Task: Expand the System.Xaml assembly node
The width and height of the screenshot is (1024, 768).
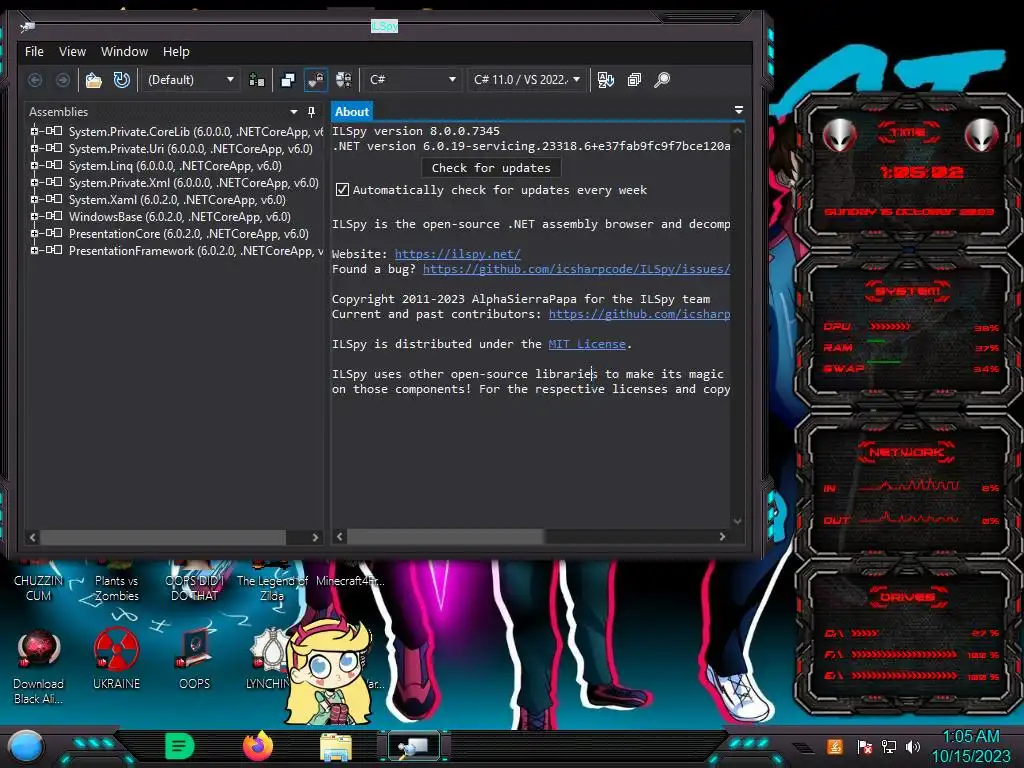Action: pyautogui.click(x=34, y=199)
